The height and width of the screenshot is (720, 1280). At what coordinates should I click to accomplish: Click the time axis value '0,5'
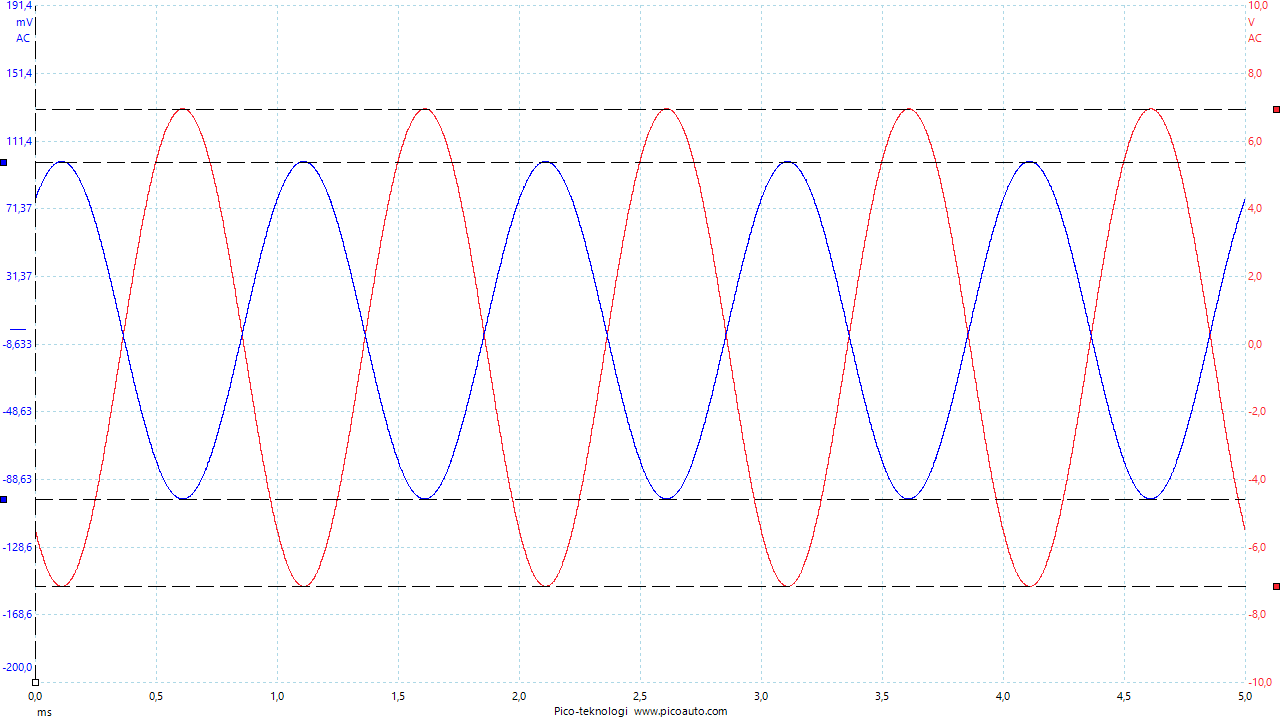156,695
